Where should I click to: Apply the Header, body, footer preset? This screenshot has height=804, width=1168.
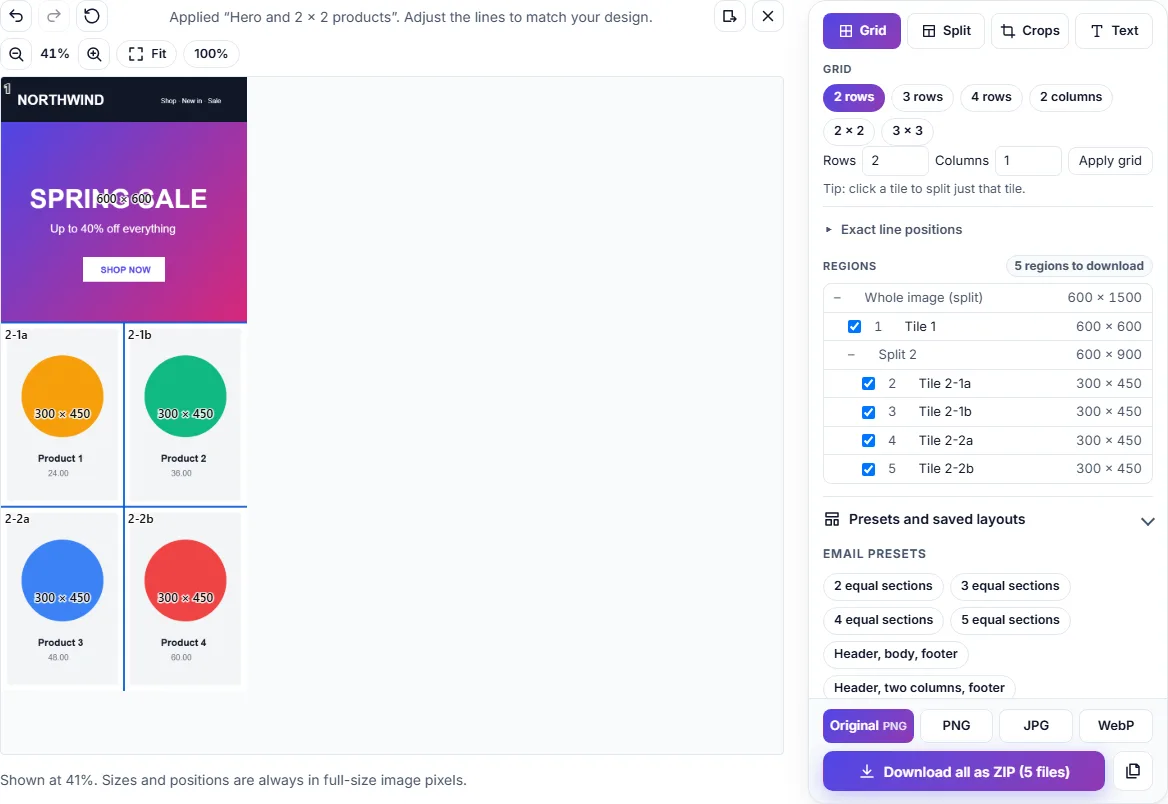pyautogui.click(x=895, y=654)
